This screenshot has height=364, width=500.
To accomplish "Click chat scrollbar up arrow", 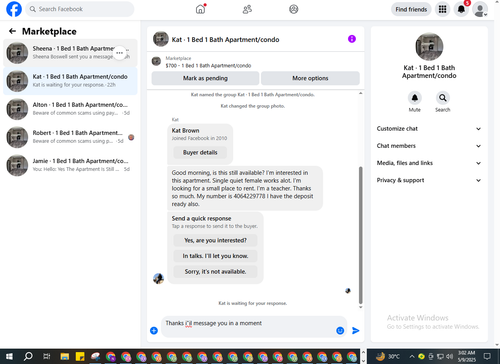I will coord(360,93).
